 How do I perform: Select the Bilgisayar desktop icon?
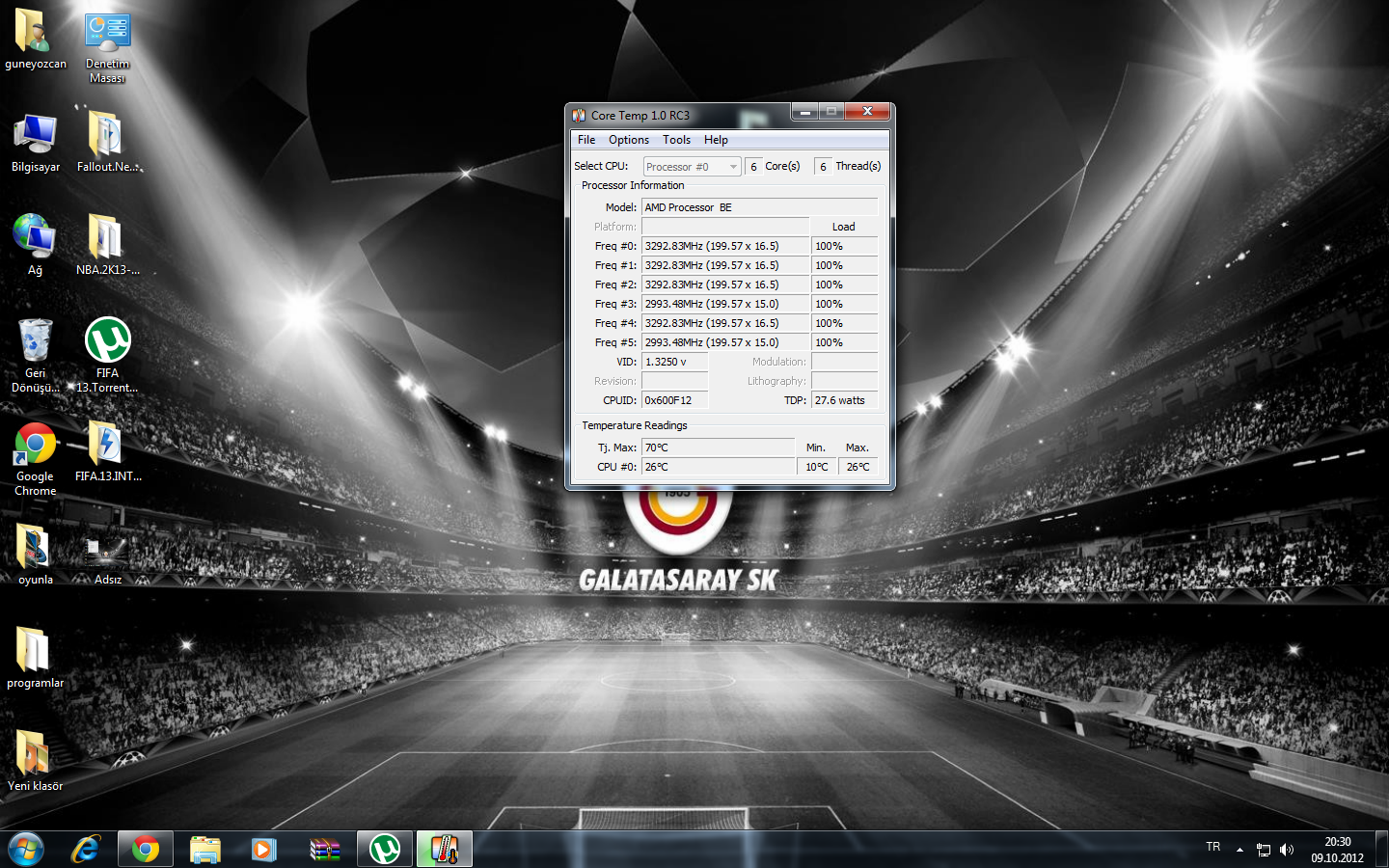(x=36, y=142)
